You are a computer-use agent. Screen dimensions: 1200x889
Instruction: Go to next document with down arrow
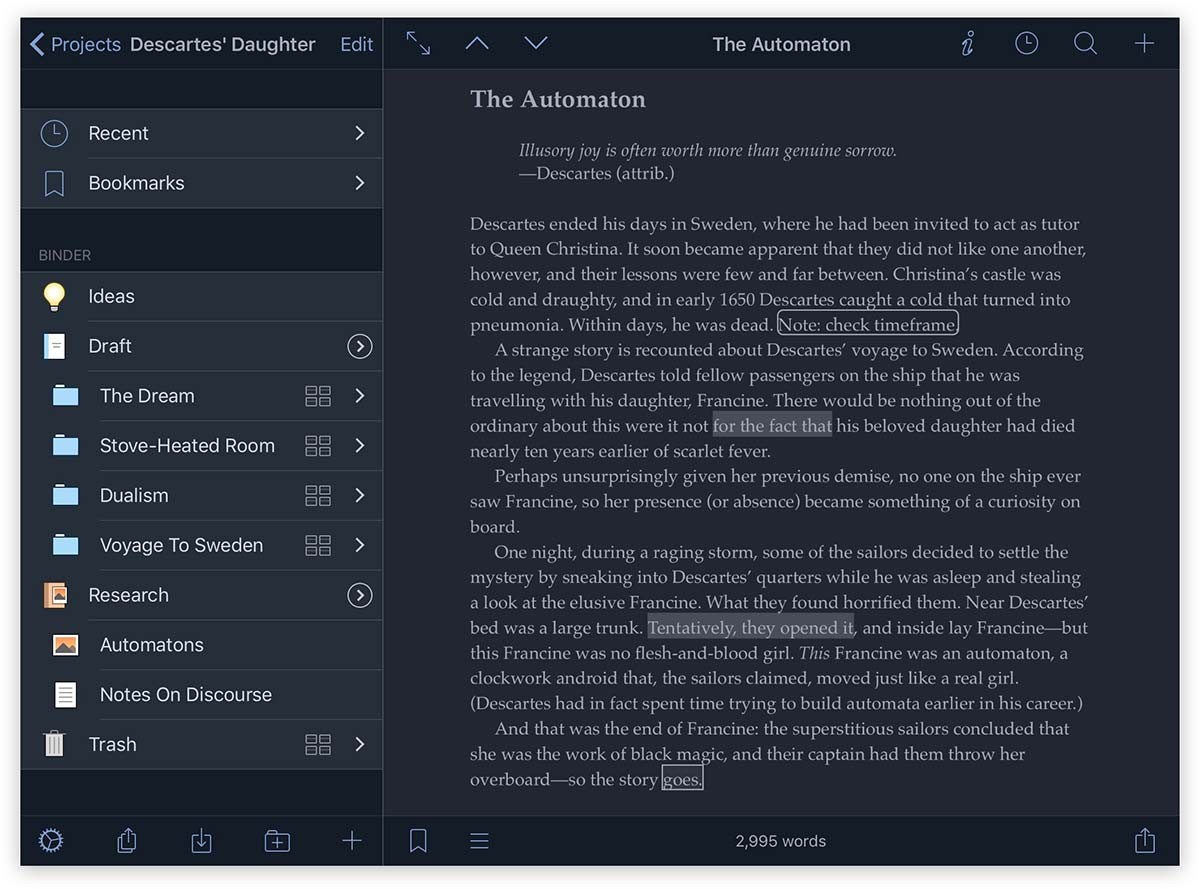(536, 44)
